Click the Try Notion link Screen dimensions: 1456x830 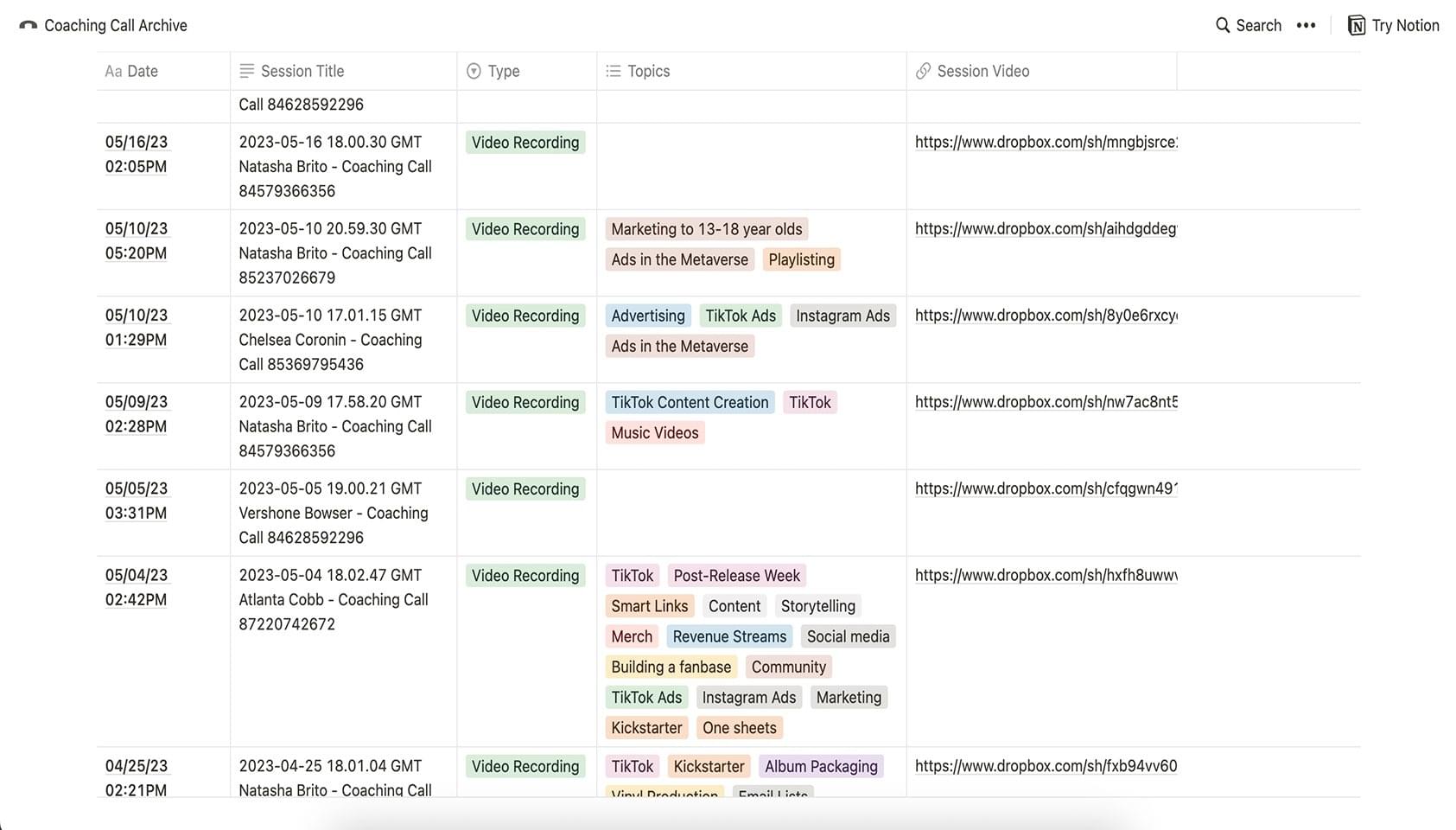tap(1405, 25)
